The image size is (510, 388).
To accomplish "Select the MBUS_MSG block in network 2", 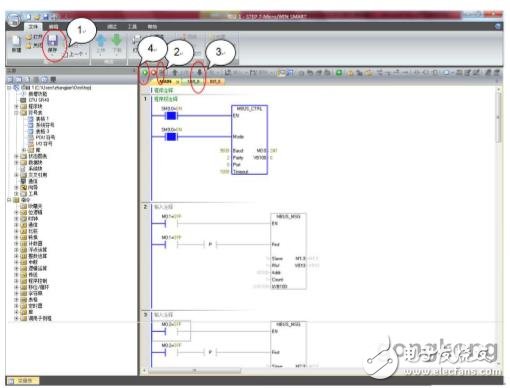I will 288,251.
